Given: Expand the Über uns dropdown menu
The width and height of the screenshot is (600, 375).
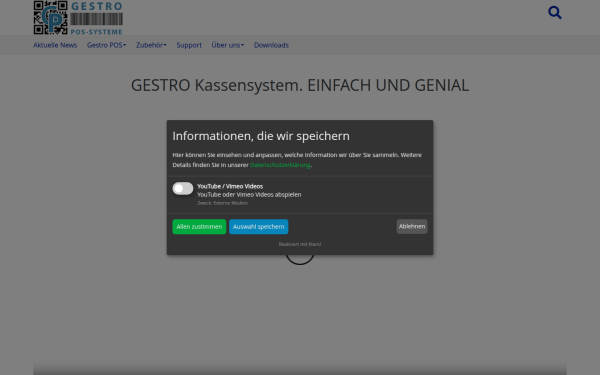Looking at the screenshot, I should click(x=228, y=45).
